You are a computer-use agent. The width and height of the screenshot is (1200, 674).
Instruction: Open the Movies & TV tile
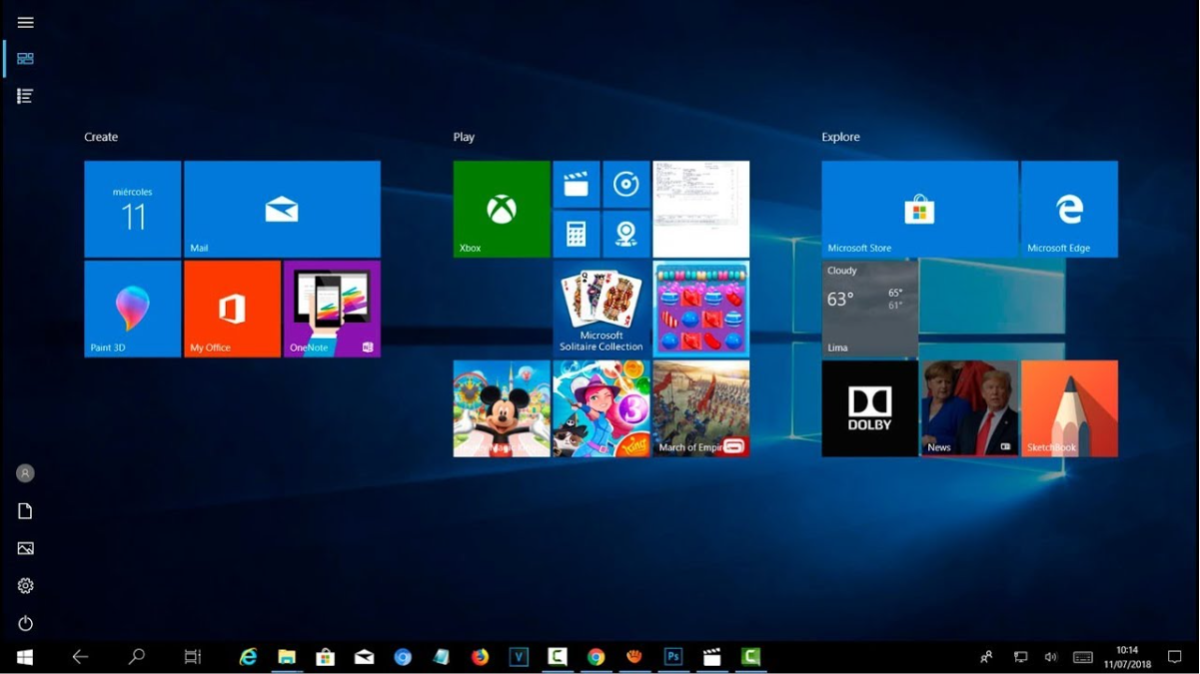tap(577, 184)
